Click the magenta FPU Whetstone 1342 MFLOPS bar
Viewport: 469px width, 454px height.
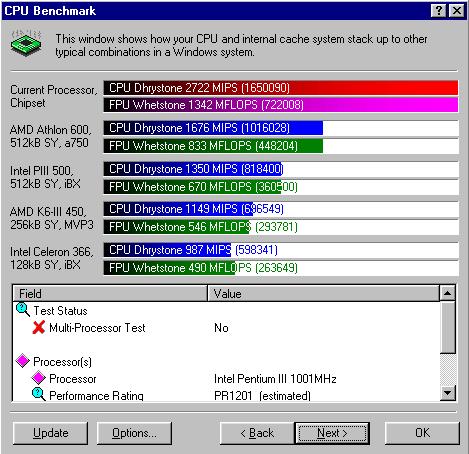point(281,105)
